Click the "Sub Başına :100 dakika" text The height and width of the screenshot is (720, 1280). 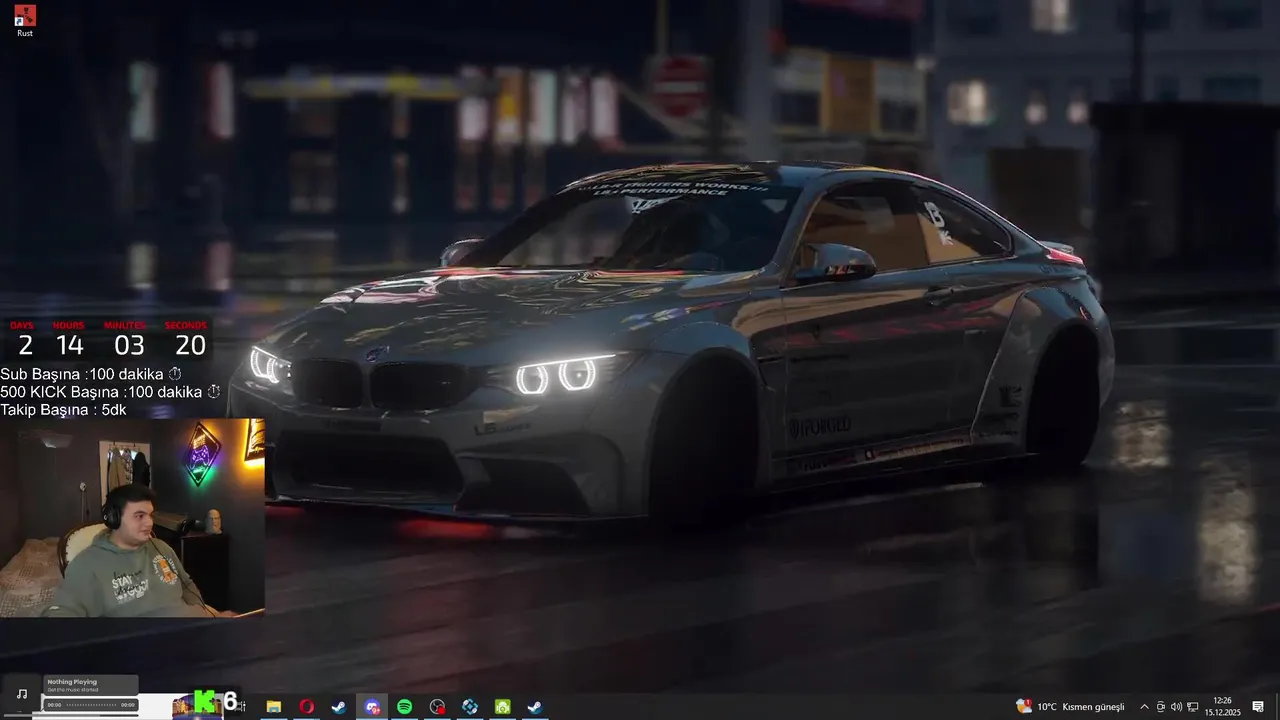[91, 374]
